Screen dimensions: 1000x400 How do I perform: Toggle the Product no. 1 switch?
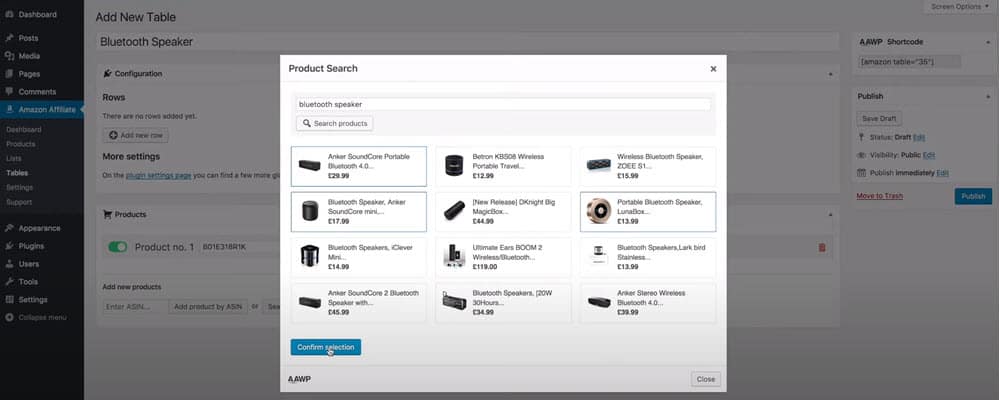(117, 247)
